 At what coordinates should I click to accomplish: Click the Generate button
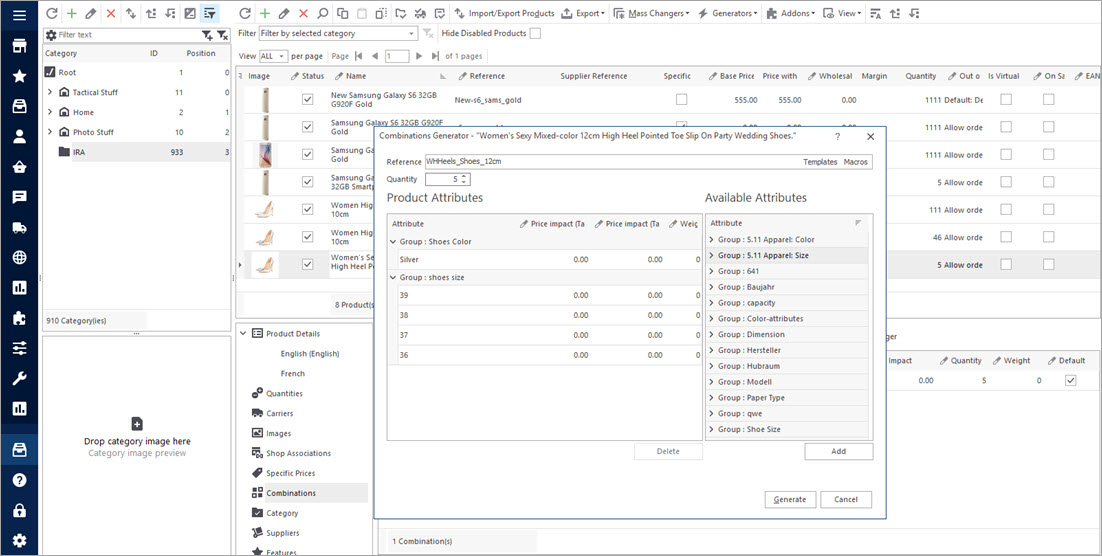click(x=790, y=499)
